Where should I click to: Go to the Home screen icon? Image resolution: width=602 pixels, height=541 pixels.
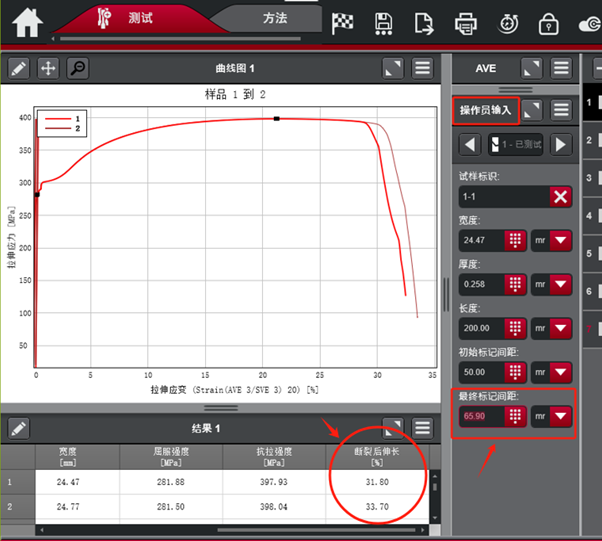click(x=27, y=22)
